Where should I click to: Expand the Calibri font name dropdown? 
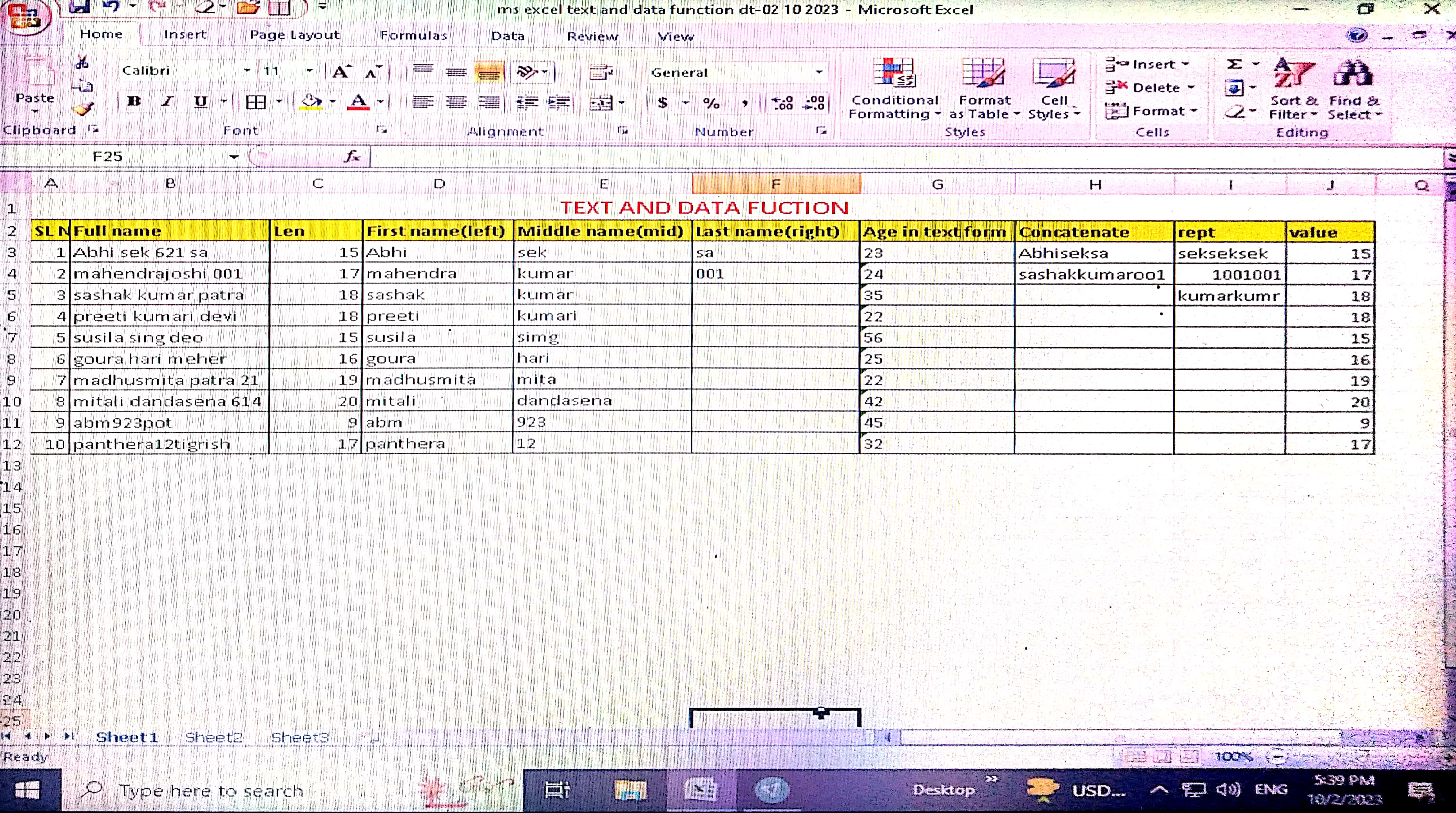pyautogui.click(x=247, y=70)
